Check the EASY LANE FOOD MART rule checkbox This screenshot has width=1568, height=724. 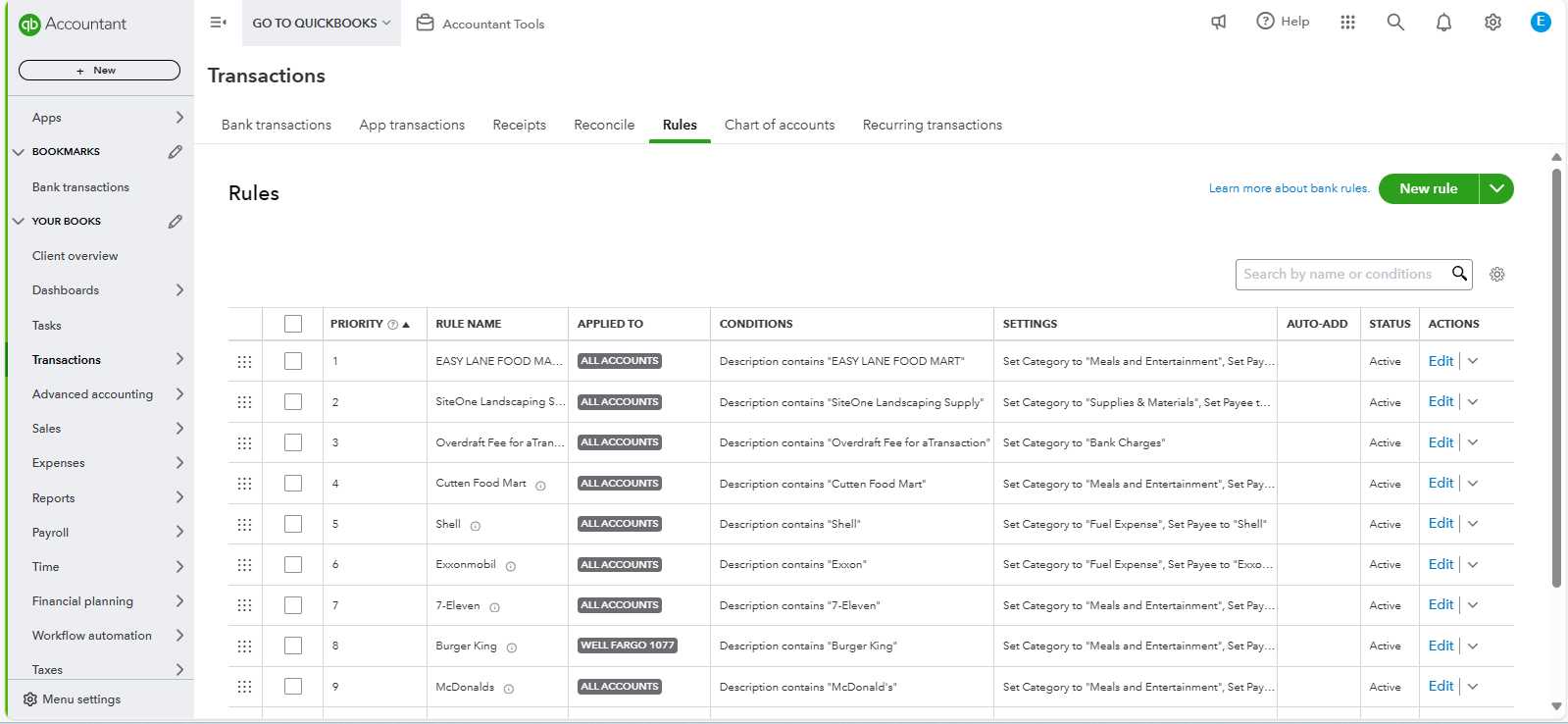pos(293,361)
